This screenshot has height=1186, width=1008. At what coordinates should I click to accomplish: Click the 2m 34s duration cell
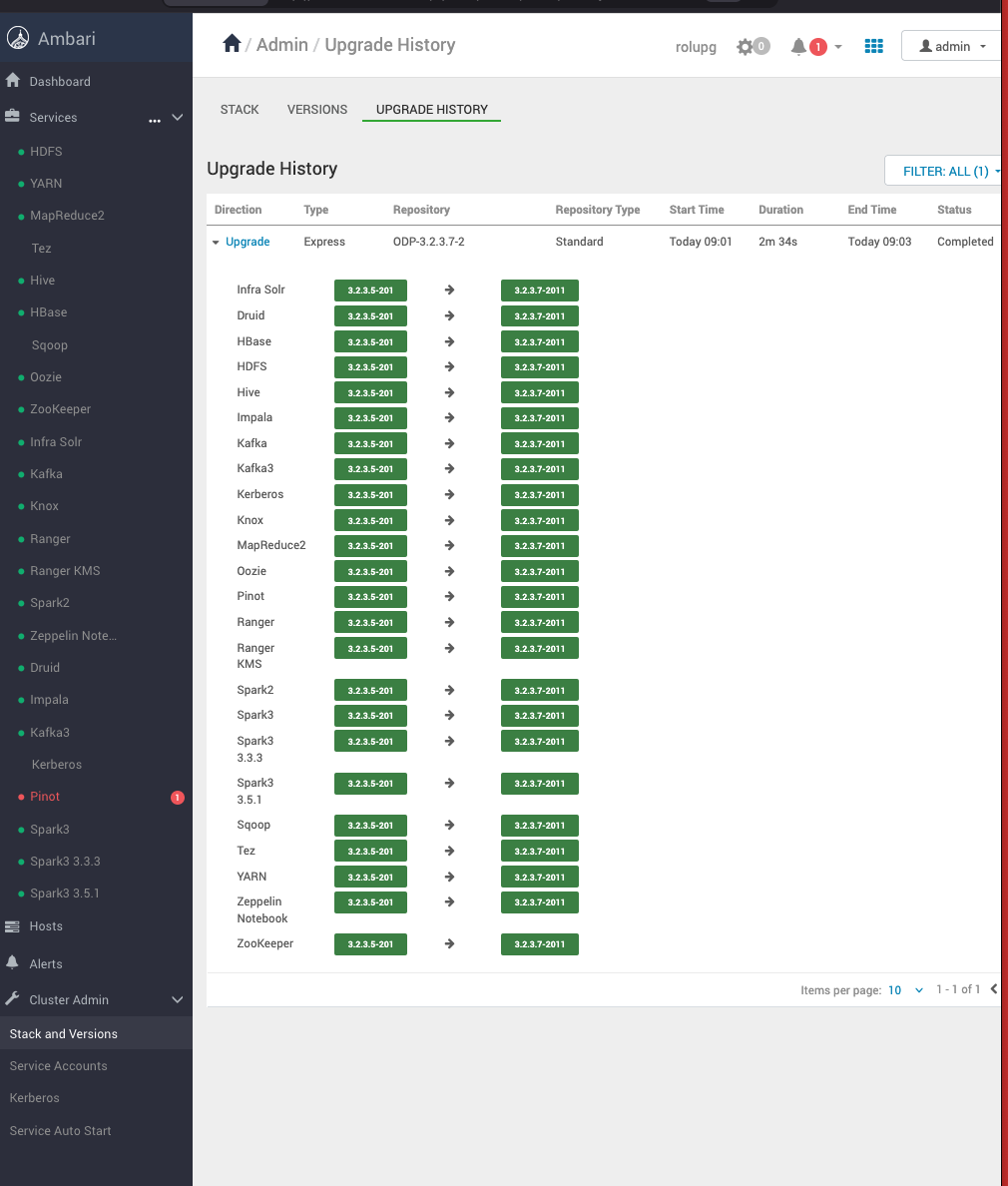pos(777,242)
